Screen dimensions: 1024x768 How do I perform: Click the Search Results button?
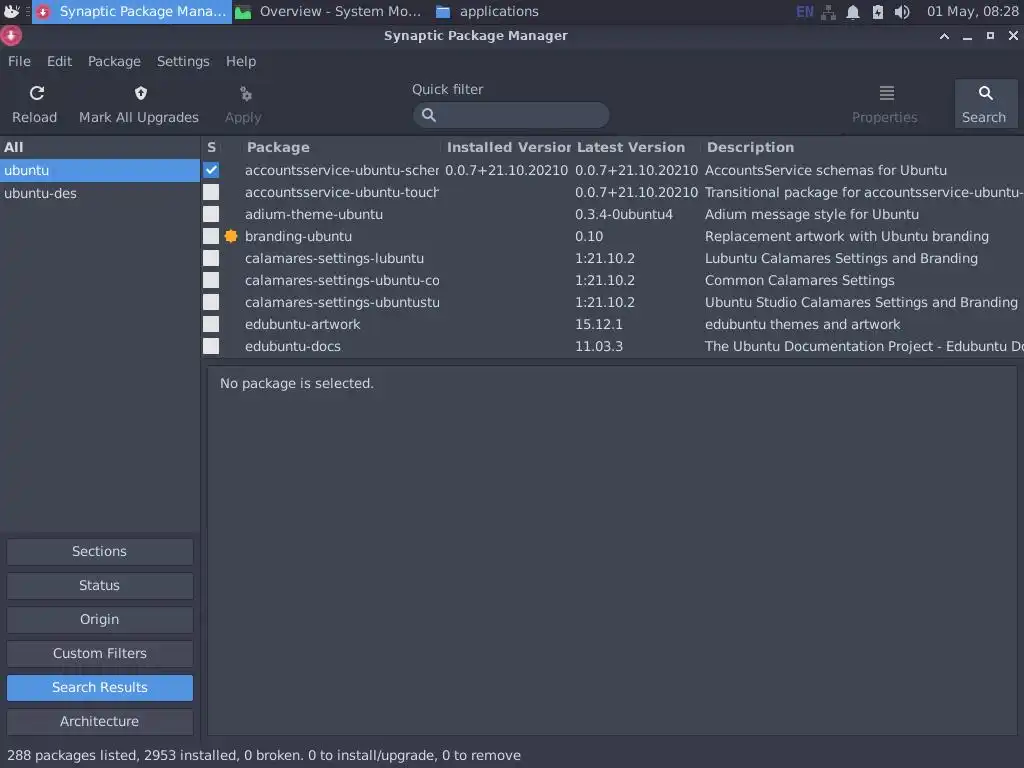click(x=99, y=688)
